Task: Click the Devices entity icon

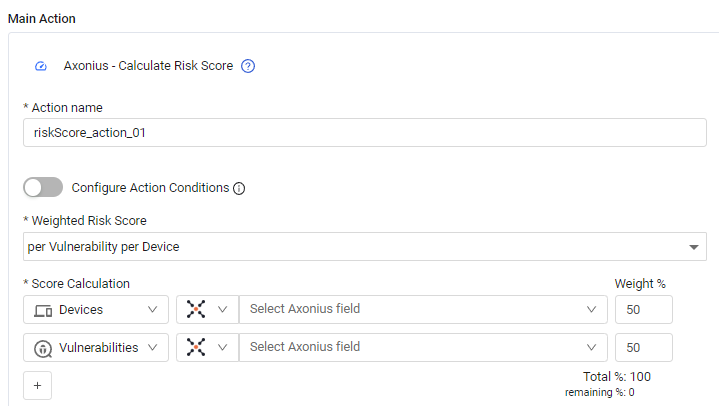Action: point(43,310)
